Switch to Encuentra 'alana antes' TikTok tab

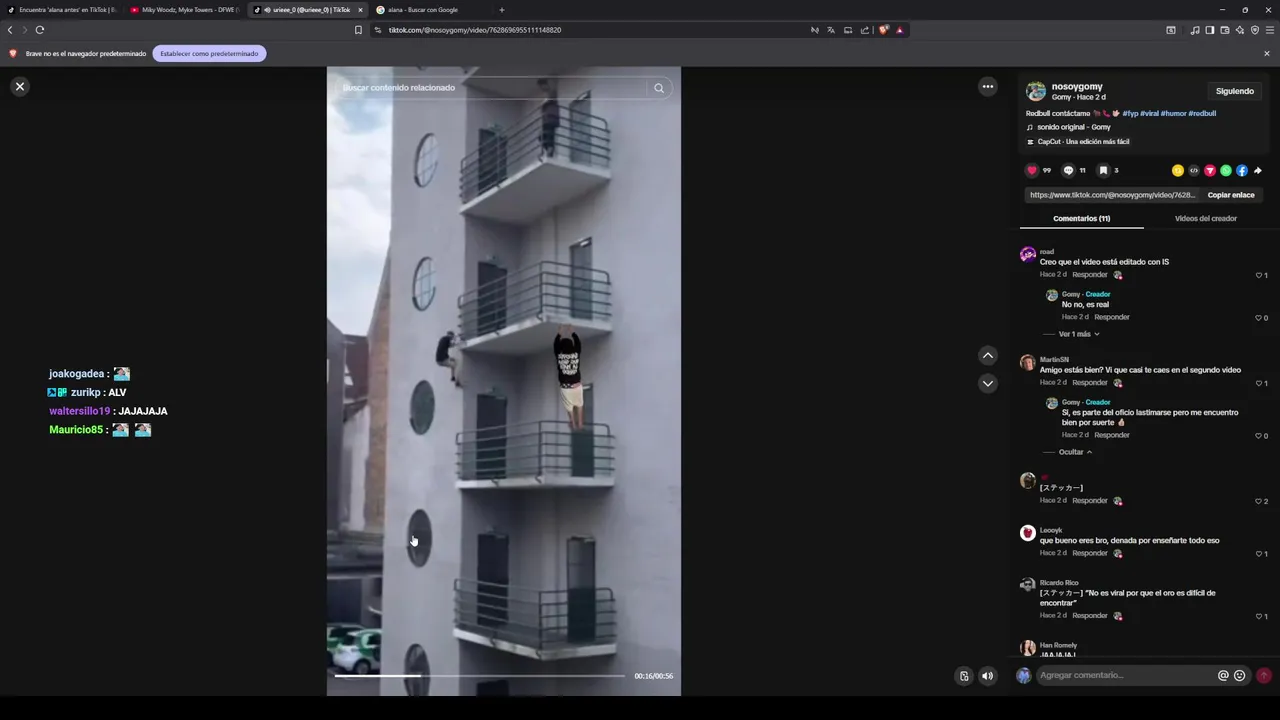[x=62, y=10]
